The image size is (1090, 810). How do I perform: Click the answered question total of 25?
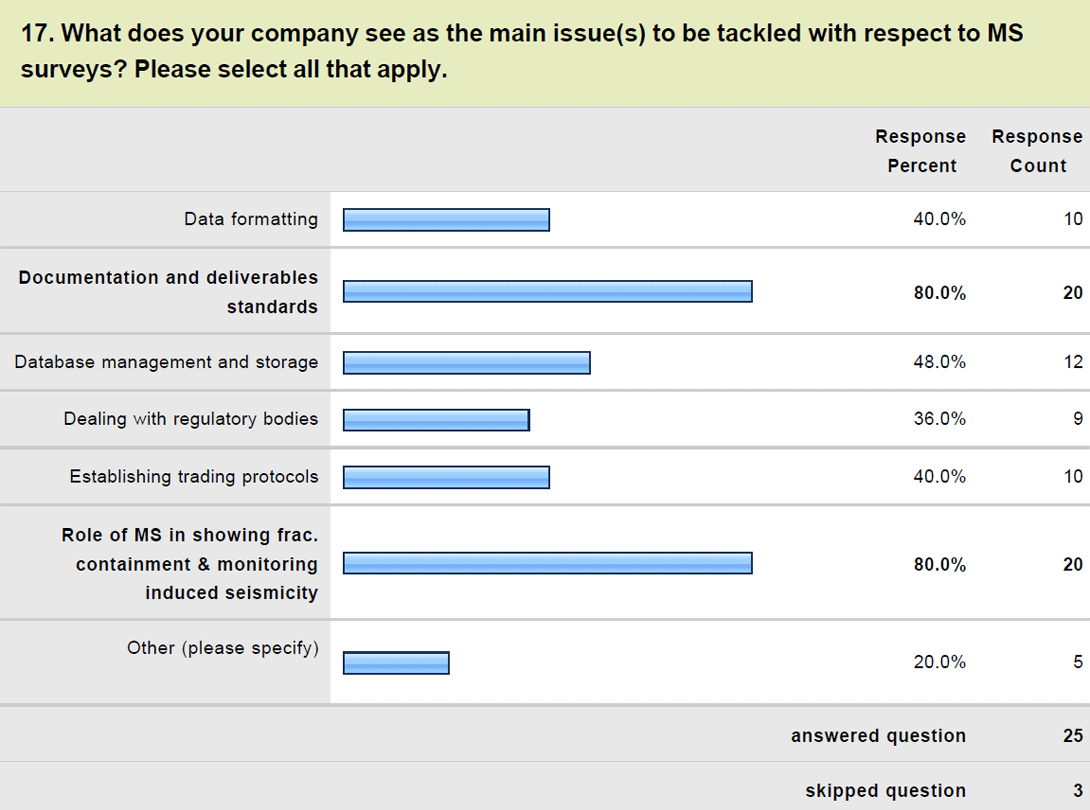[1073, 736]
